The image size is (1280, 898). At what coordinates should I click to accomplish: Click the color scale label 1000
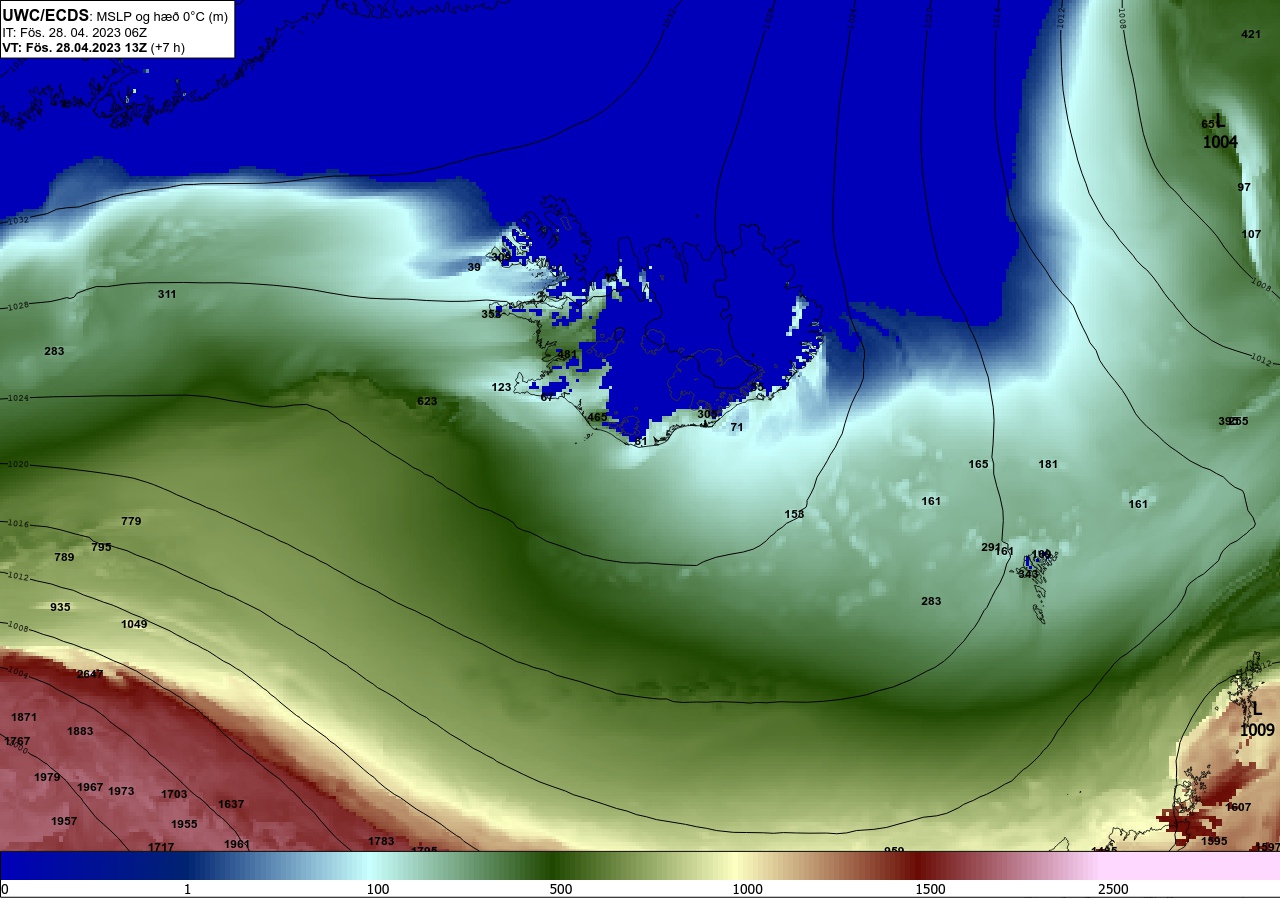[x=747, y=889]
